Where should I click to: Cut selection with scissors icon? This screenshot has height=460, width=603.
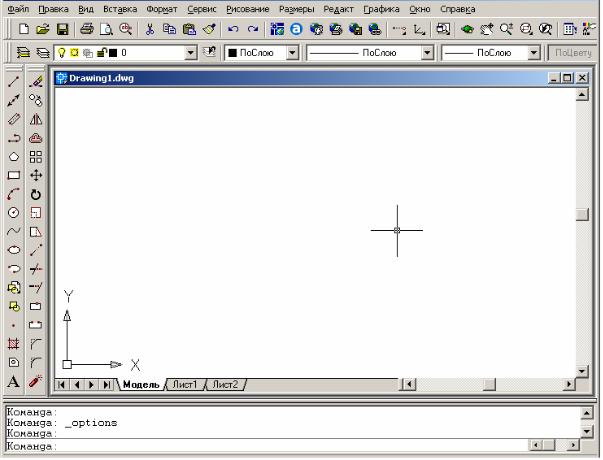pos(150,29)
